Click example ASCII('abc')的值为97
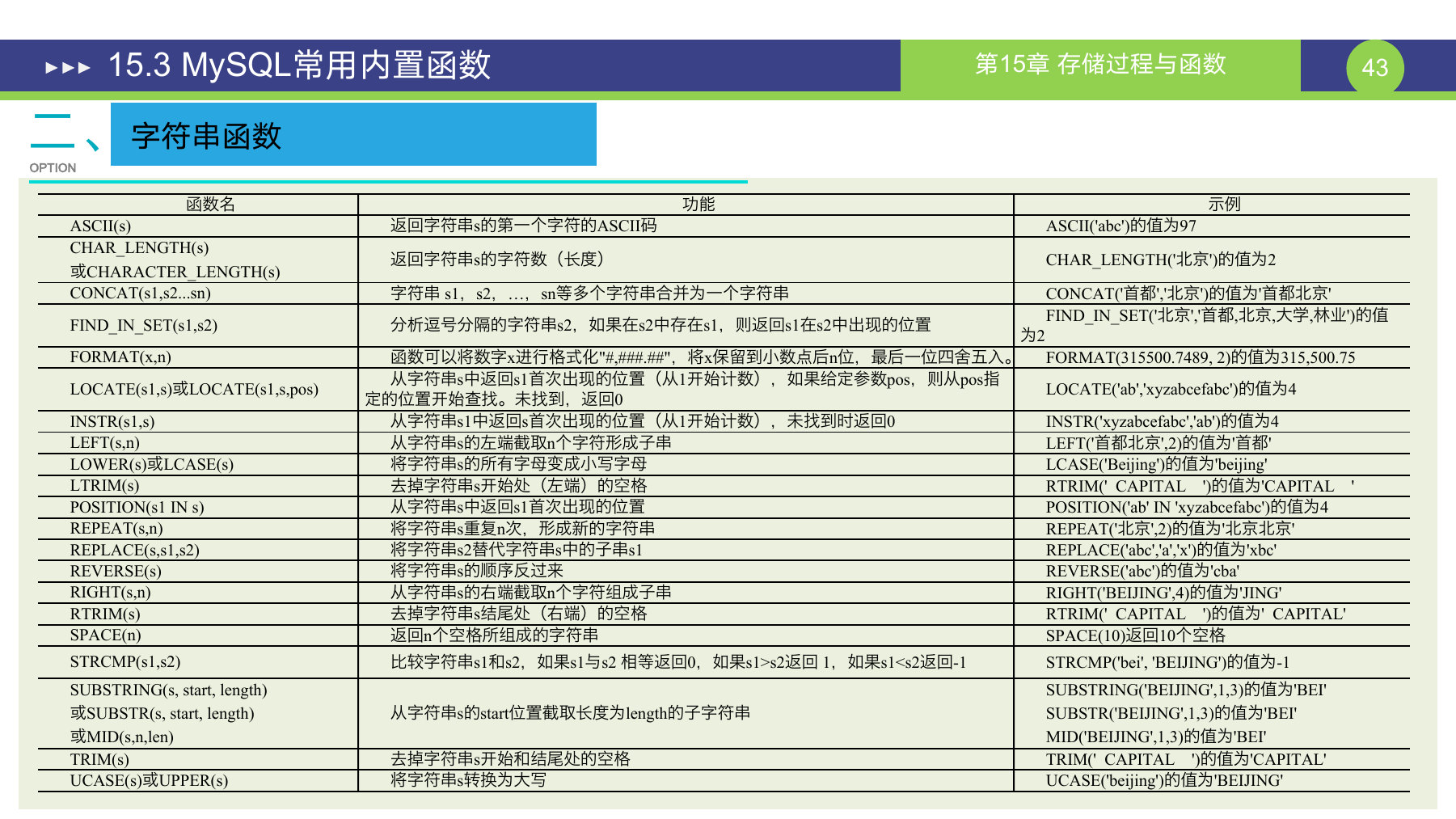 click(x=1120, y=226)
